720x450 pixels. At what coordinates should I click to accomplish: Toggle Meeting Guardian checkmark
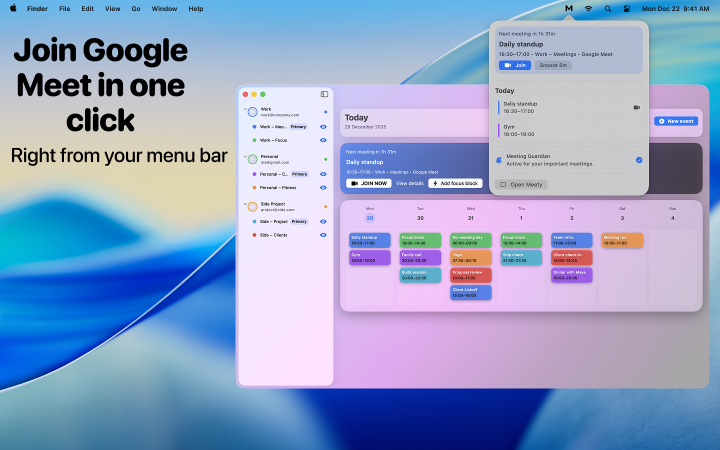[639, 160]
